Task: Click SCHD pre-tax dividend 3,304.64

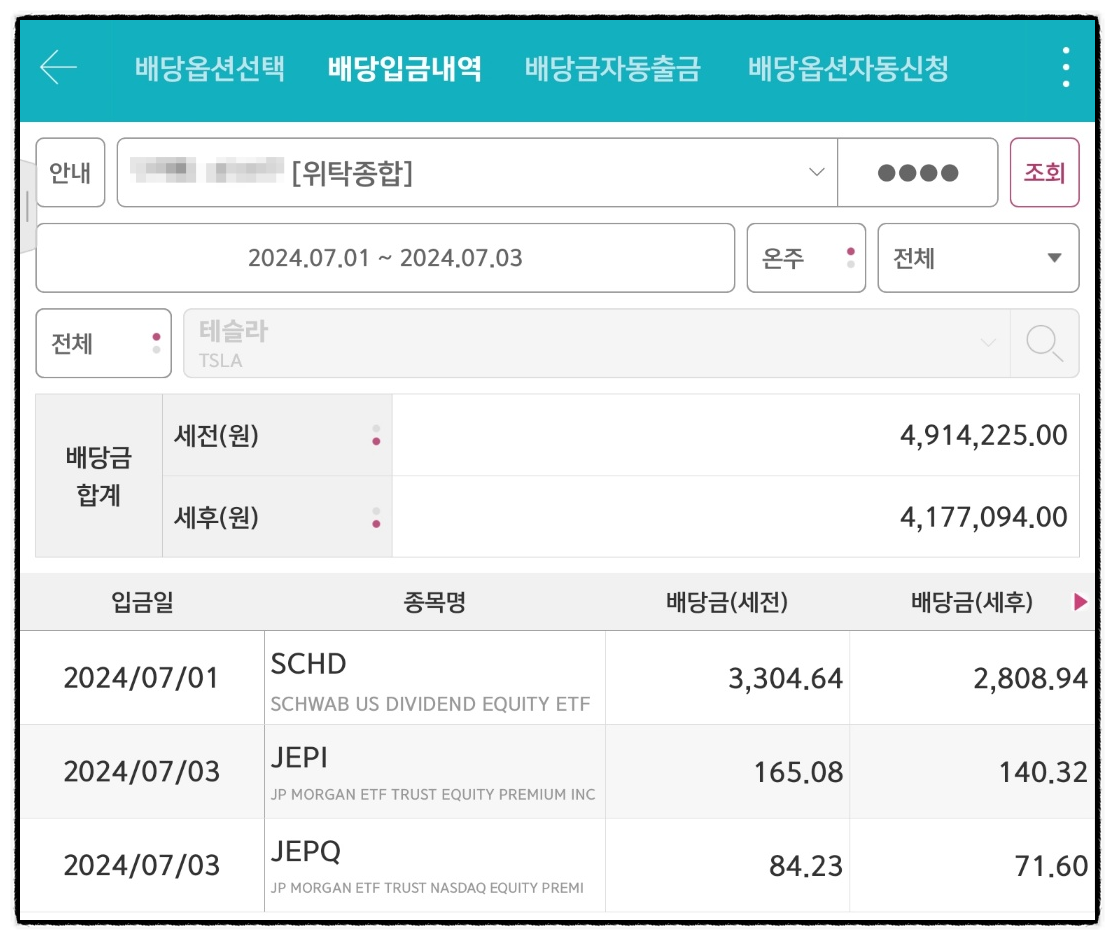Action: pyautogui.click(x=785, y=678)
